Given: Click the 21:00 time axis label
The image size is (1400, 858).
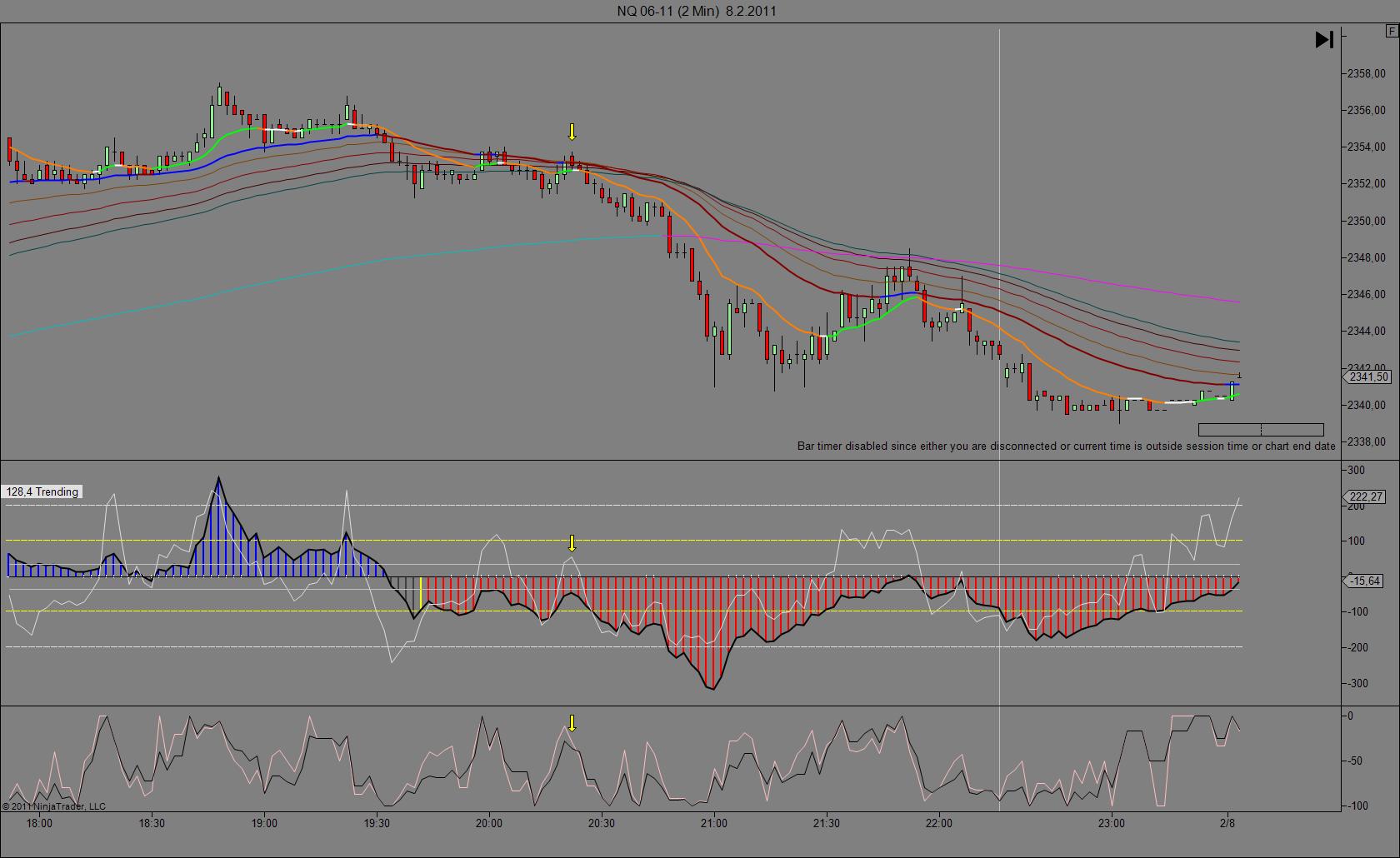Looking at the screenshot, I should 714,823.
